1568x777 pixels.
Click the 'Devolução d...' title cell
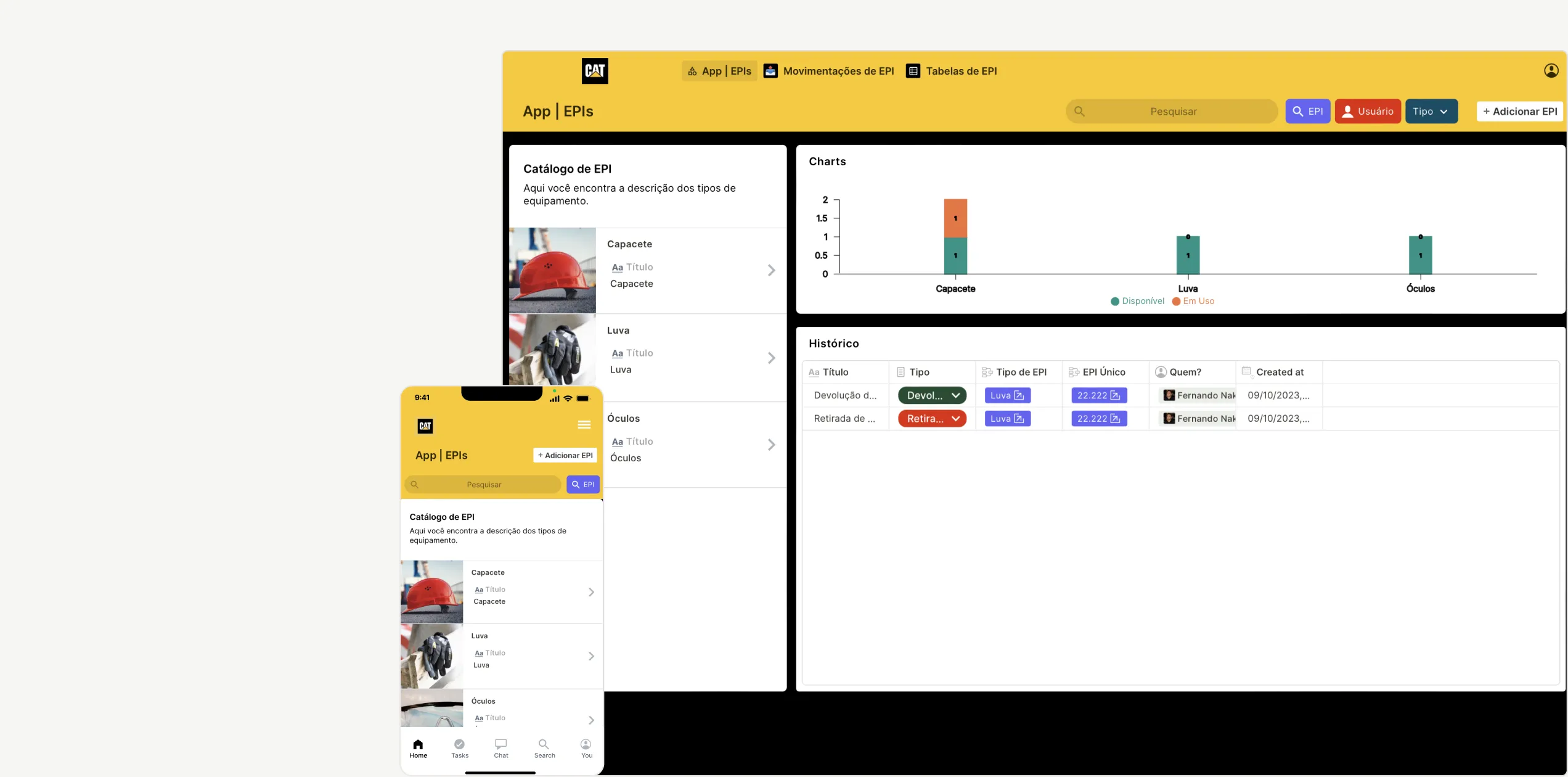[x=845, y=395]
